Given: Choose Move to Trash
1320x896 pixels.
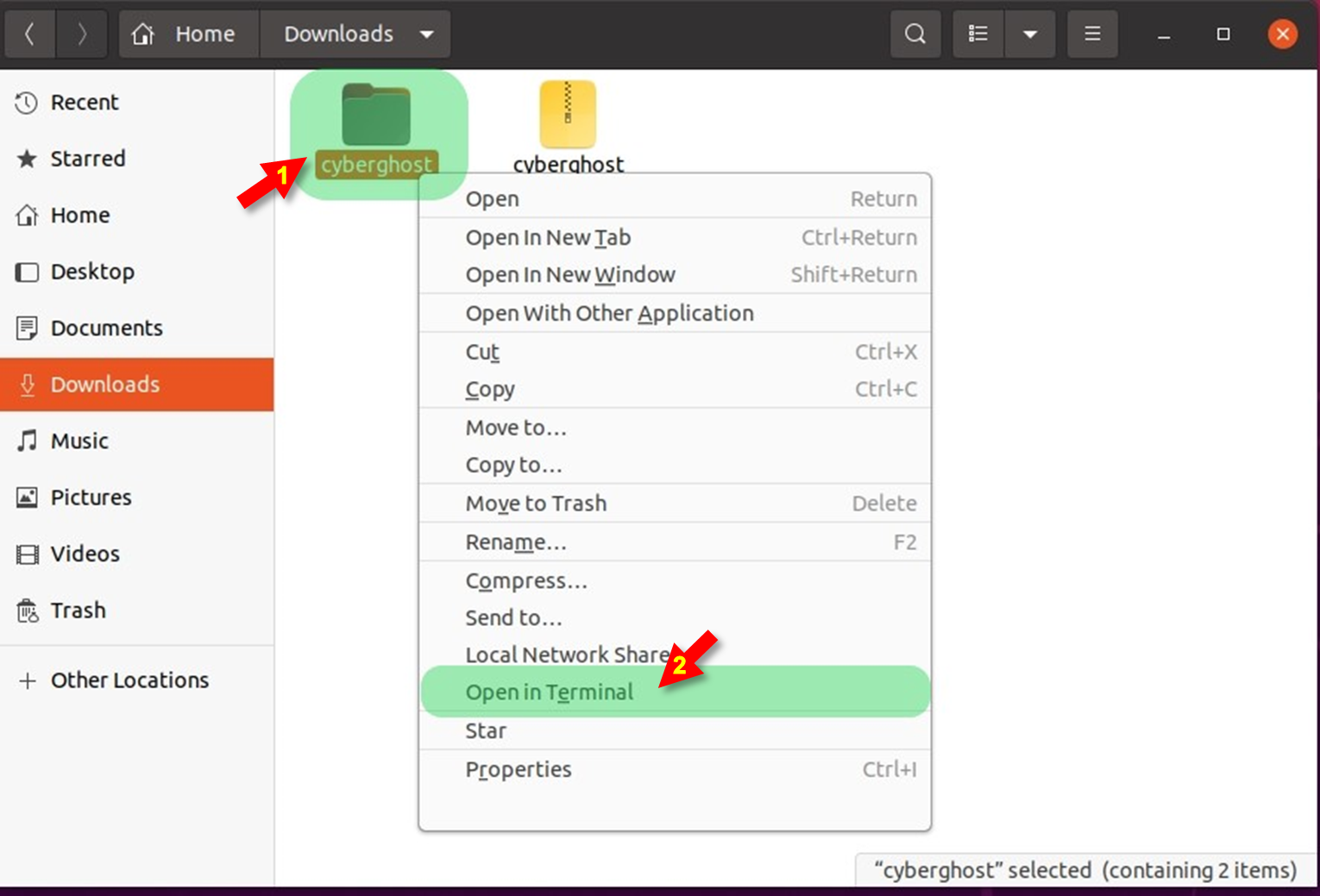Looking at the screenshot, I should tap(675, 504).
